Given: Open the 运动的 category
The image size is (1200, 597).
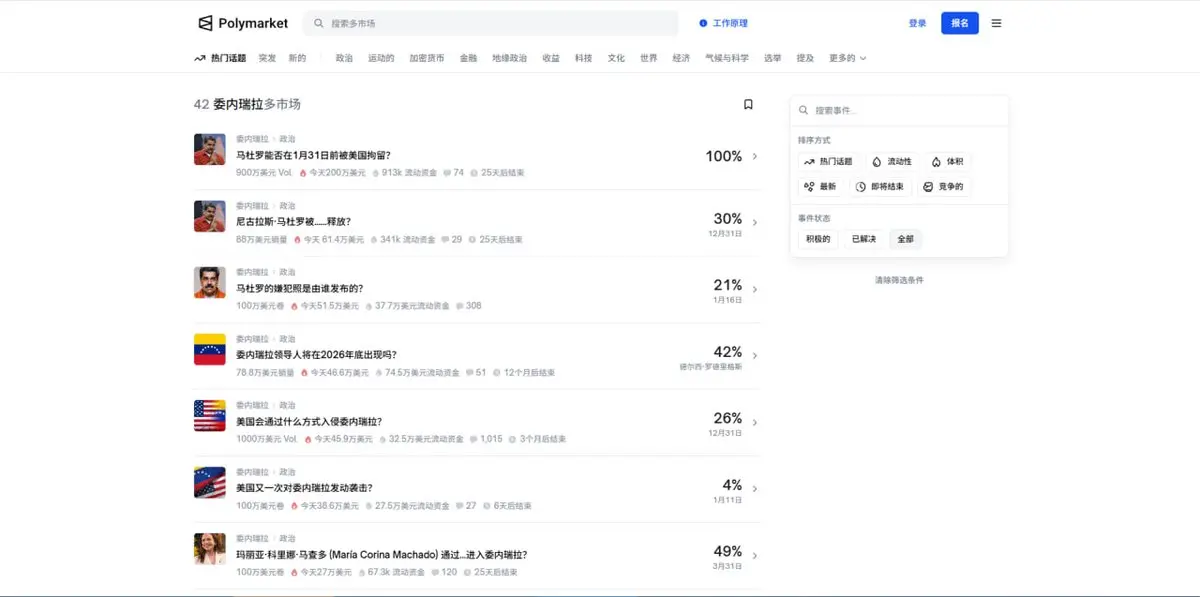Looking at the screenshot, I should coord(381,58).
